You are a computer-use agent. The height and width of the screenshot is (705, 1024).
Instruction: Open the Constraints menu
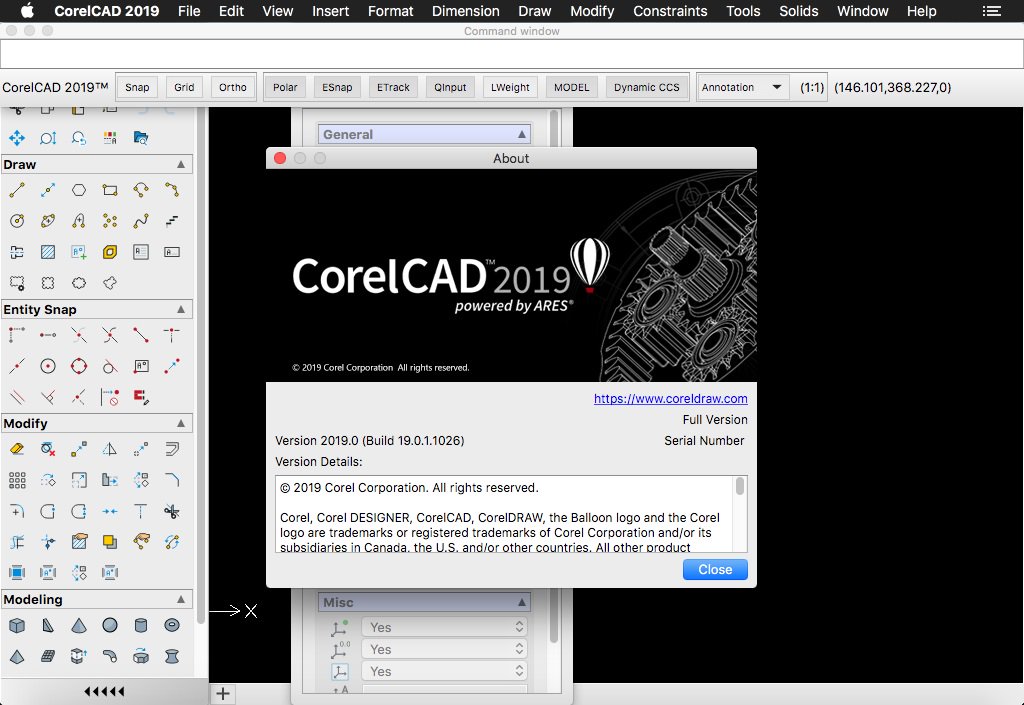[x=670, y=11]
